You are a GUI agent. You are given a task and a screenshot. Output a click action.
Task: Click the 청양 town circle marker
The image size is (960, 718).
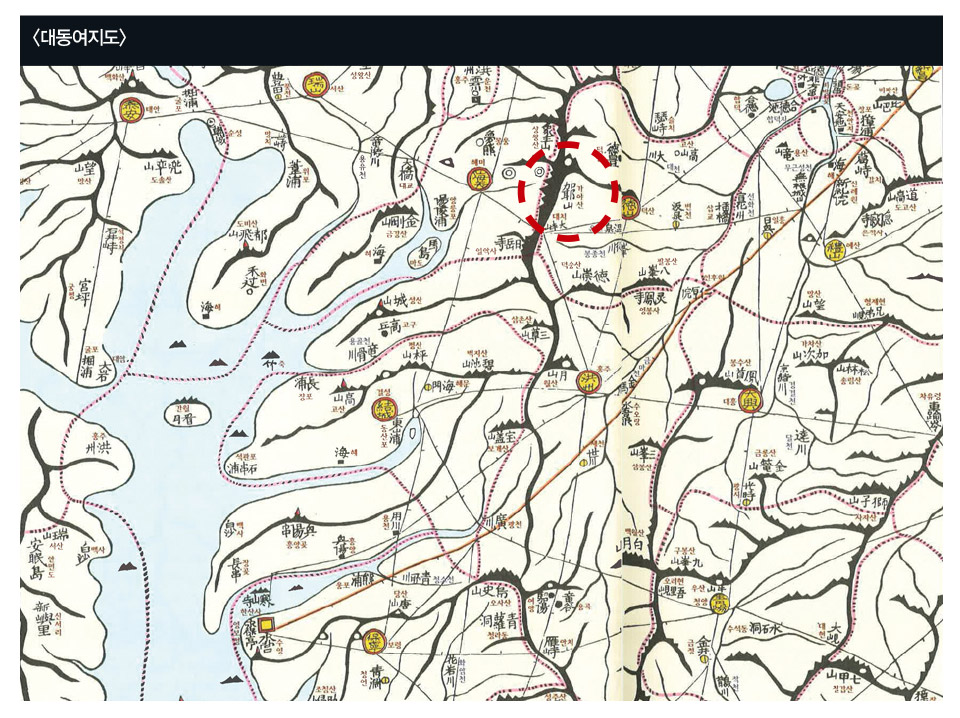pyautogui.click(x=720, y=602)
